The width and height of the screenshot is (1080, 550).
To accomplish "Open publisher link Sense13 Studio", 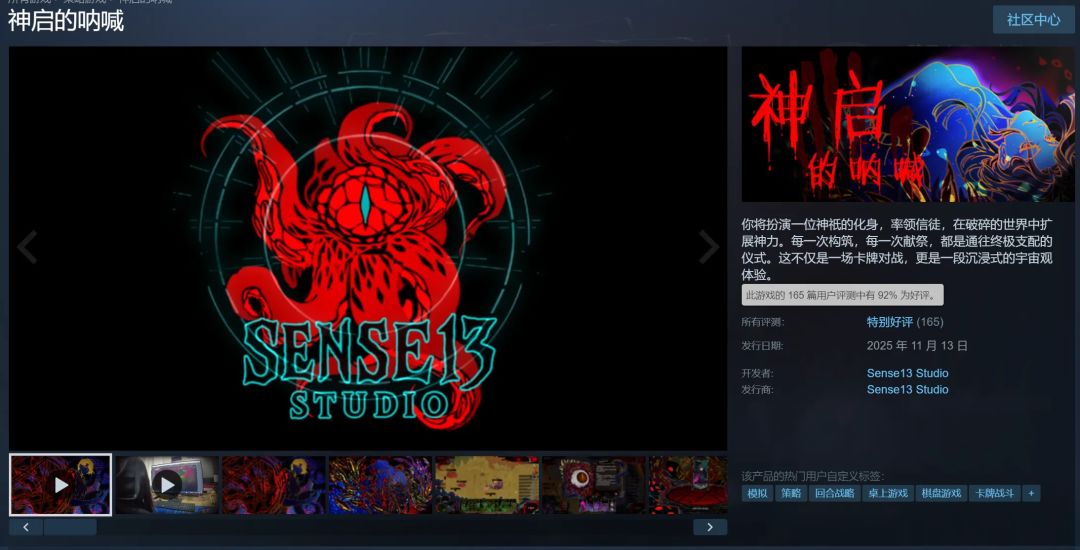I will (907, 390).
